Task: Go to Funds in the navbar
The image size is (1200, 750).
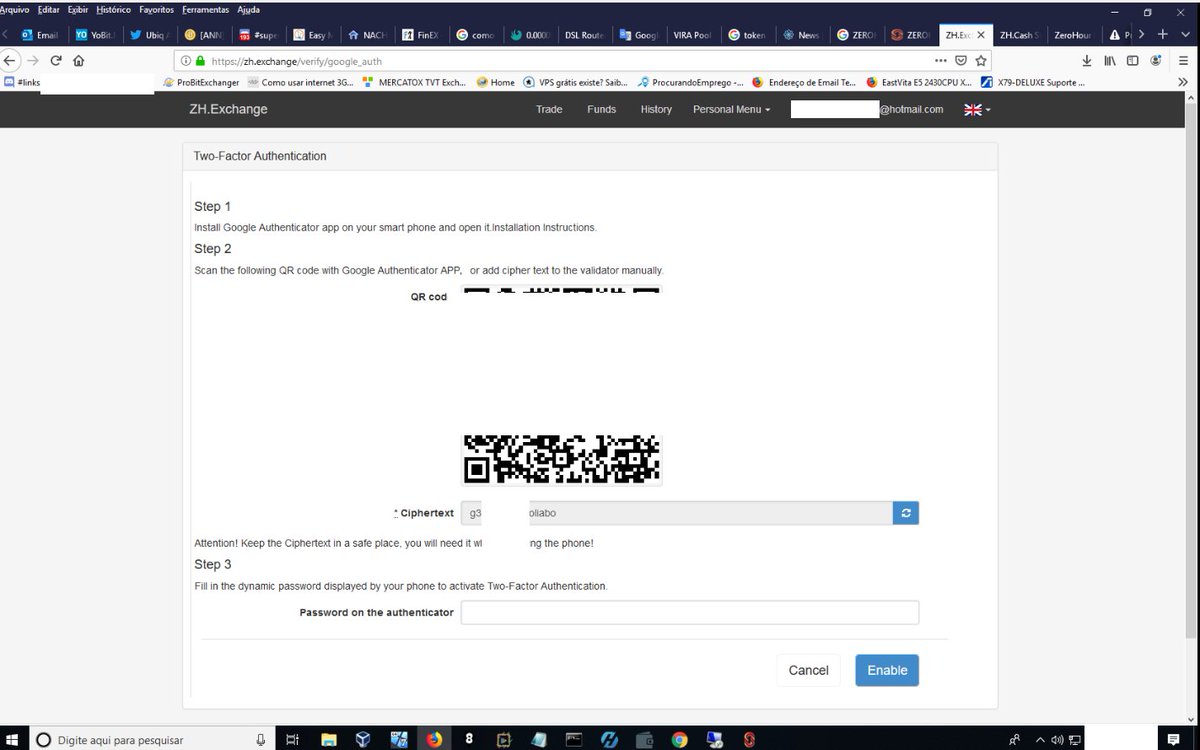Action: (601, 109)
